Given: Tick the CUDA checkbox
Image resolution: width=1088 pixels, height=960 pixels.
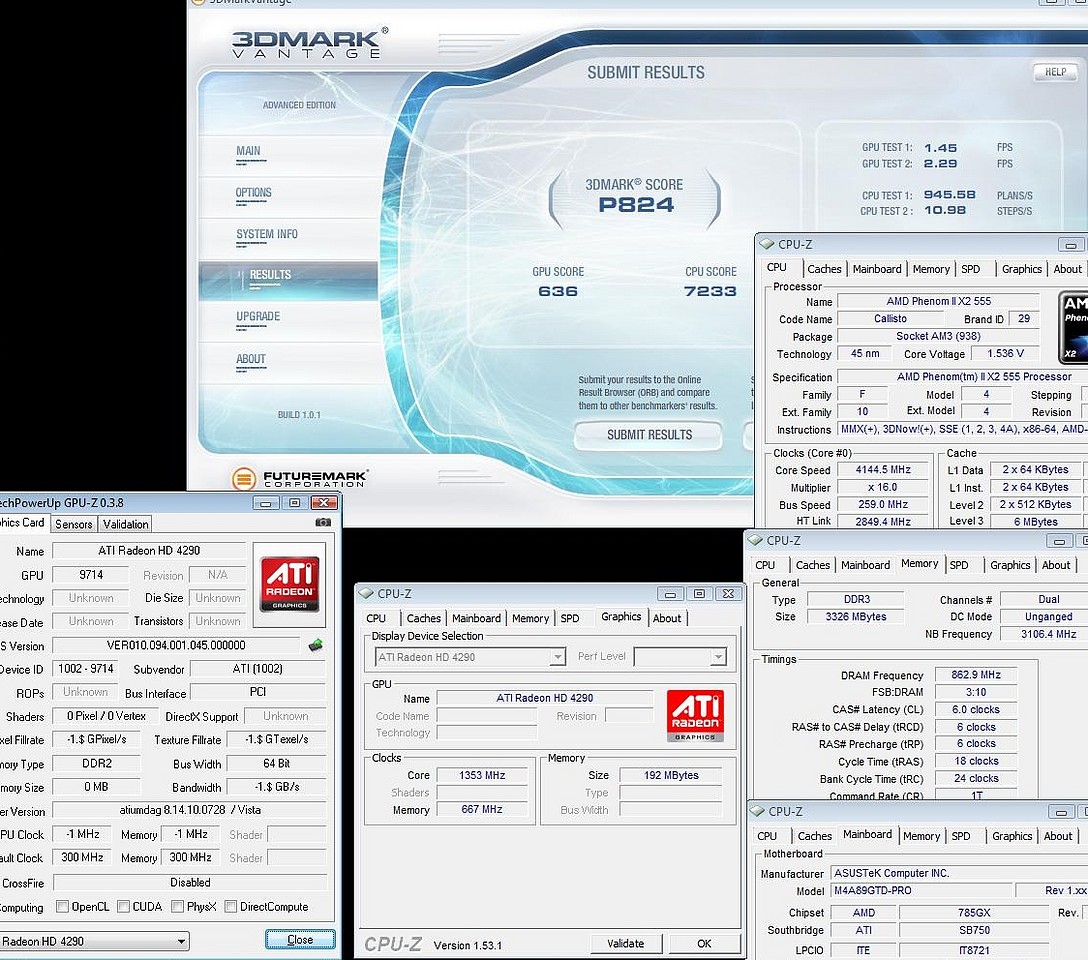Looking at the screenshot, I should point(124,907).
